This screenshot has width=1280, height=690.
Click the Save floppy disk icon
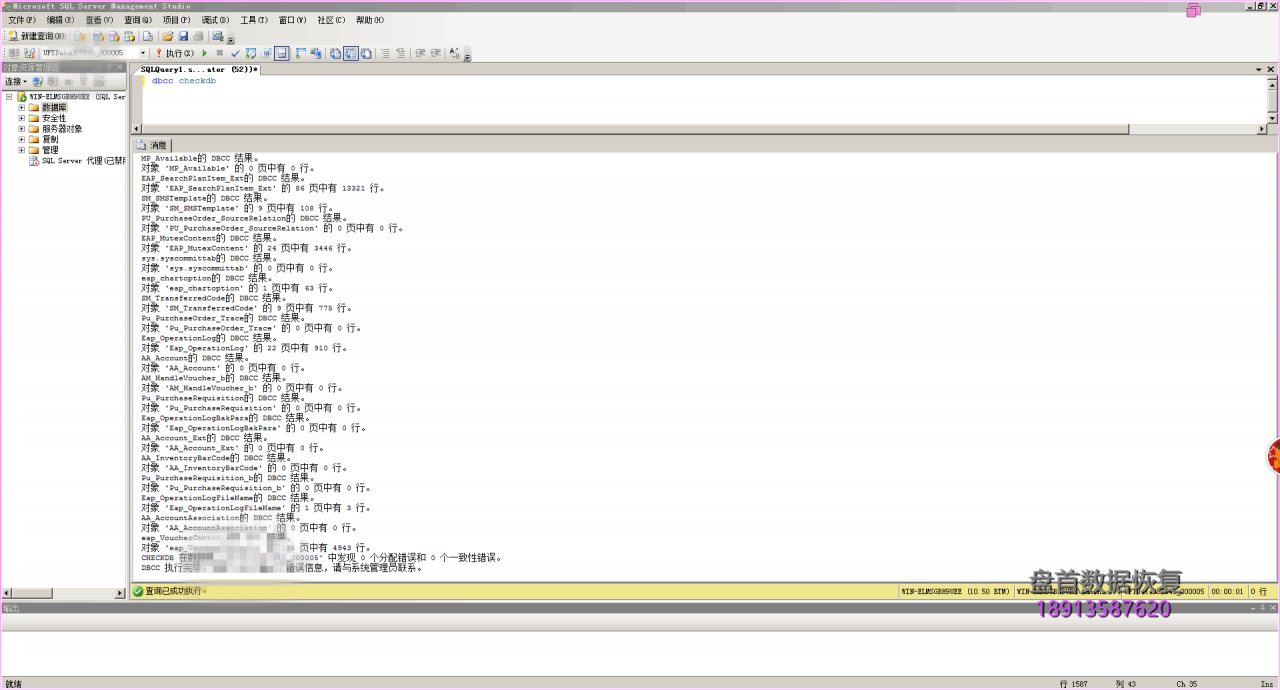tap(183, 36)
